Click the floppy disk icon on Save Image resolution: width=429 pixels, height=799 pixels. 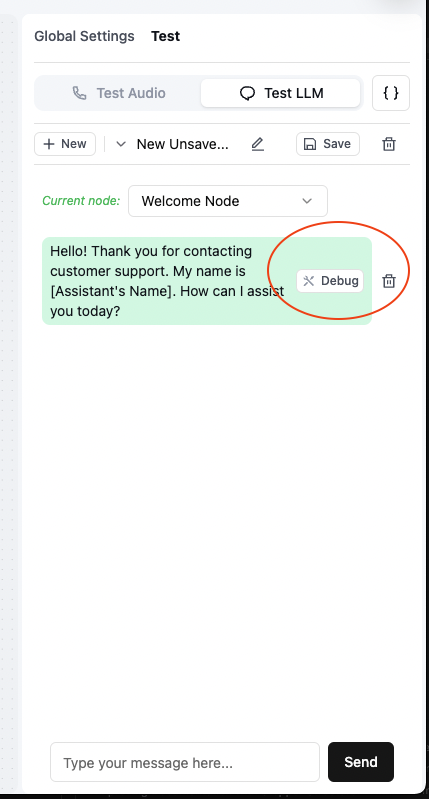pyautogui.click(x=309, y=144)
